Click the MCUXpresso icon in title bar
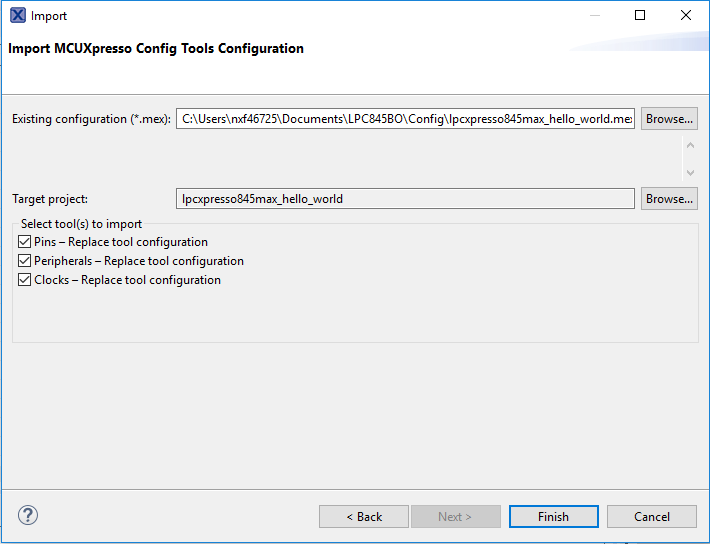 pos(17,16)
